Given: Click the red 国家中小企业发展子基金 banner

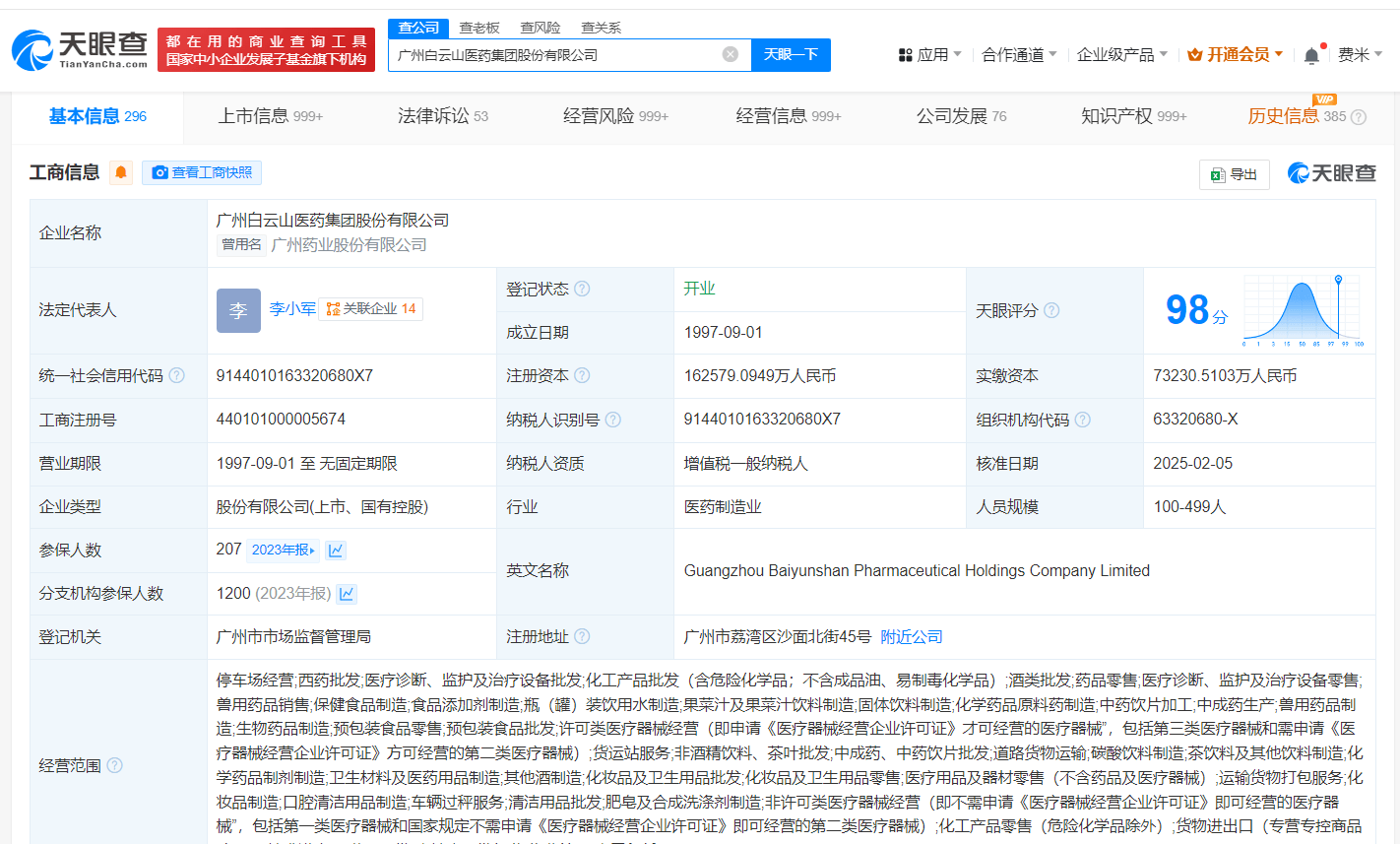Looking at the screenshot, I should tap(266, 50).
